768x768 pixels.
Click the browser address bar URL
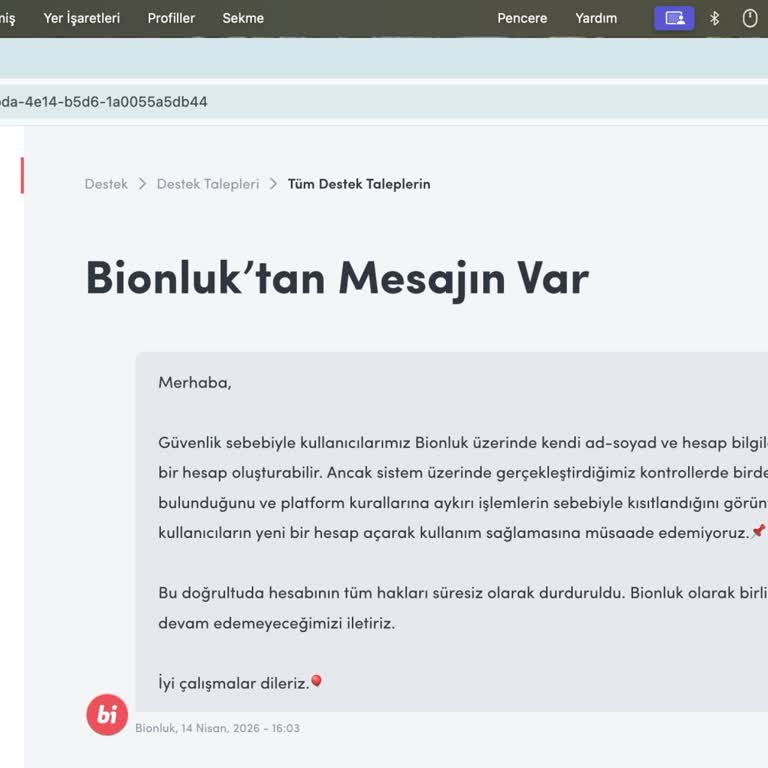tap(103, 102)
